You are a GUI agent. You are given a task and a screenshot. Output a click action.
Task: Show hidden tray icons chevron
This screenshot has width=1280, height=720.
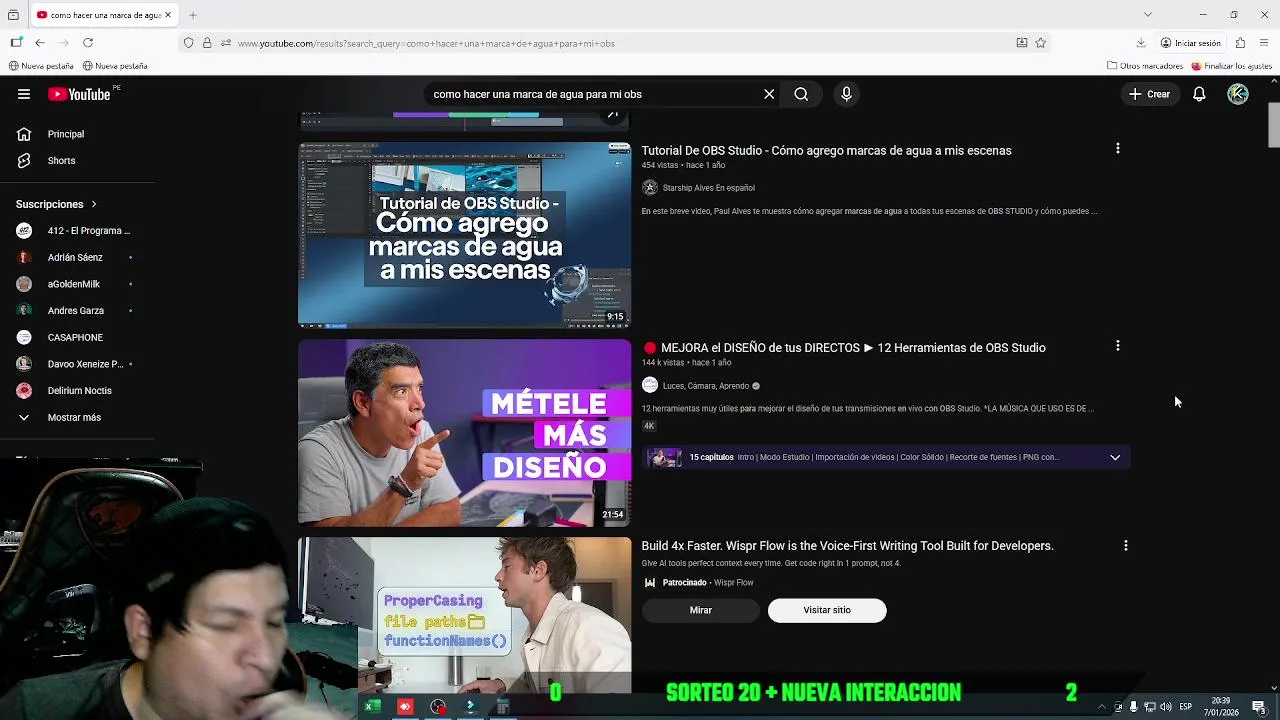pyautogui.click(x=1102, y=707)
